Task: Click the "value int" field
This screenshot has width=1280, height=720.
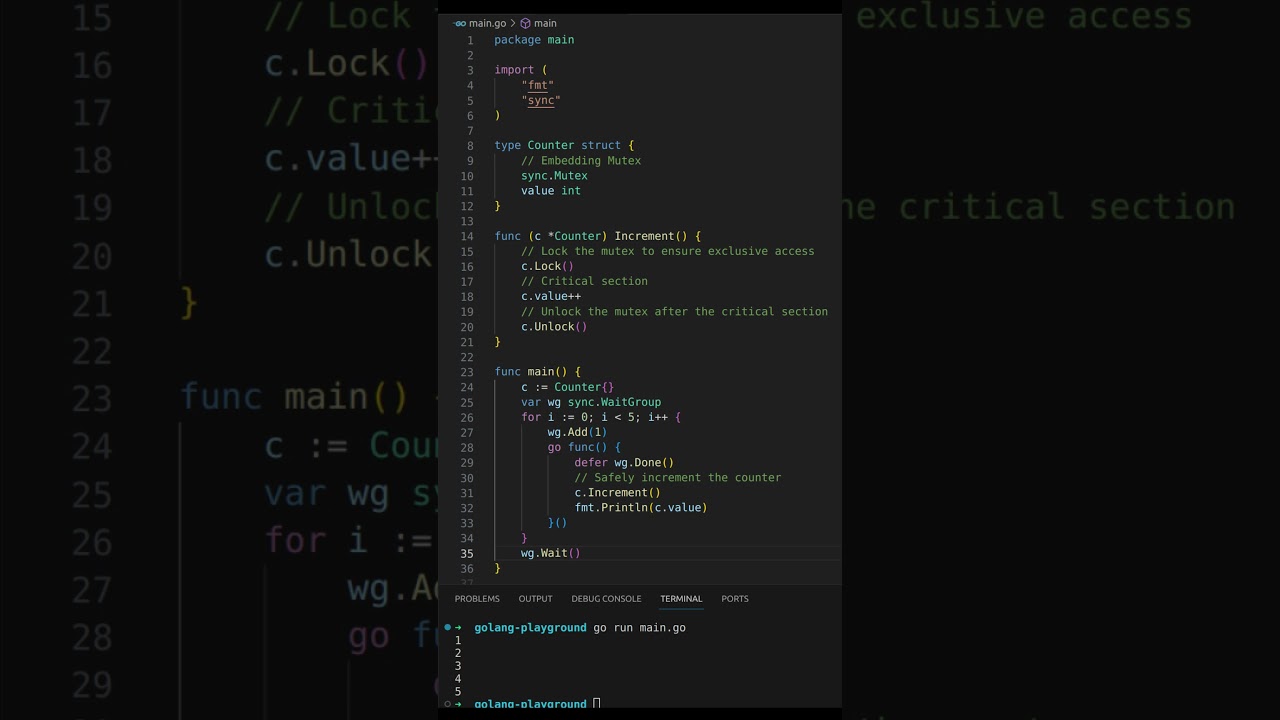Action: 551,191
